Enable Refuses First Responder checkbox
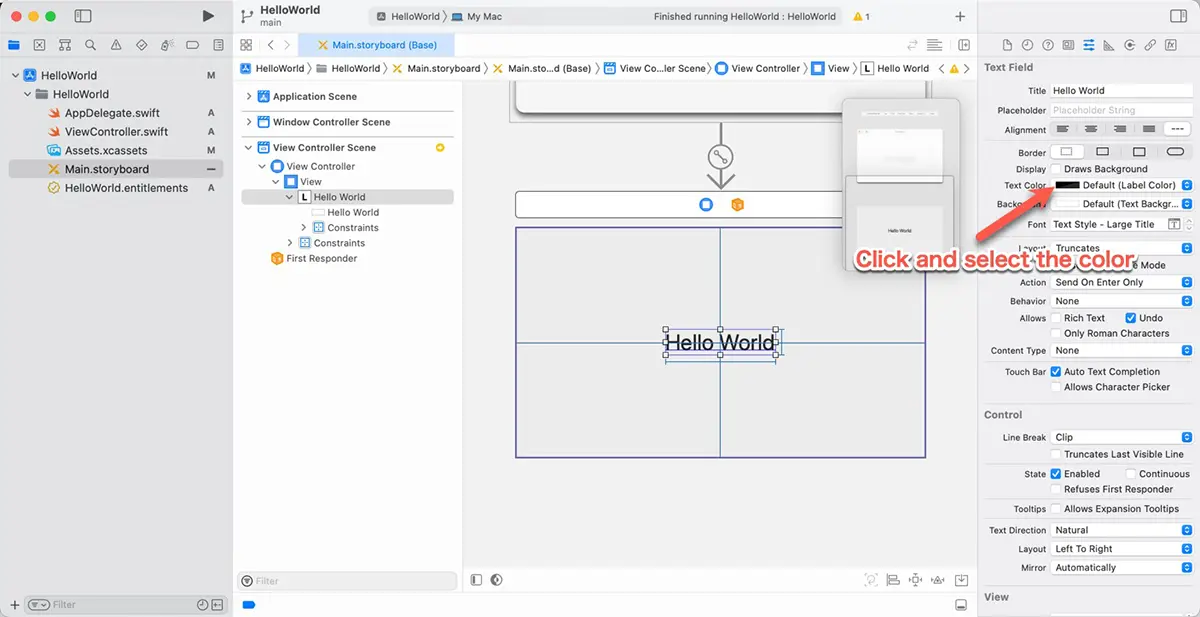1200x617 pixels. coord(1056,489)
